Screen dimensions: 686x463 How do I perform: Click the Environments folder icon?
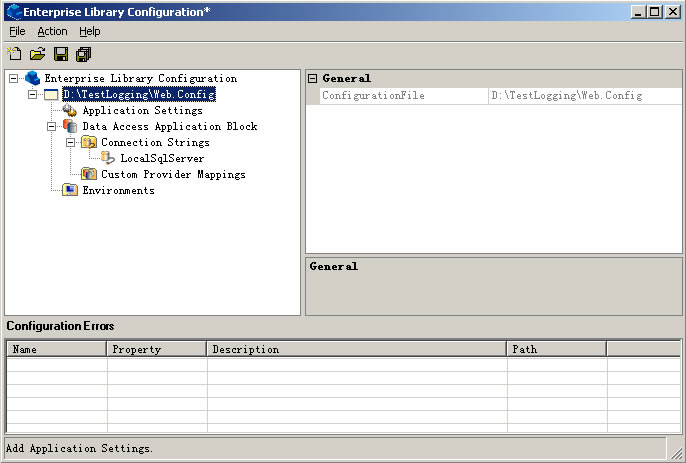(70, 190)
